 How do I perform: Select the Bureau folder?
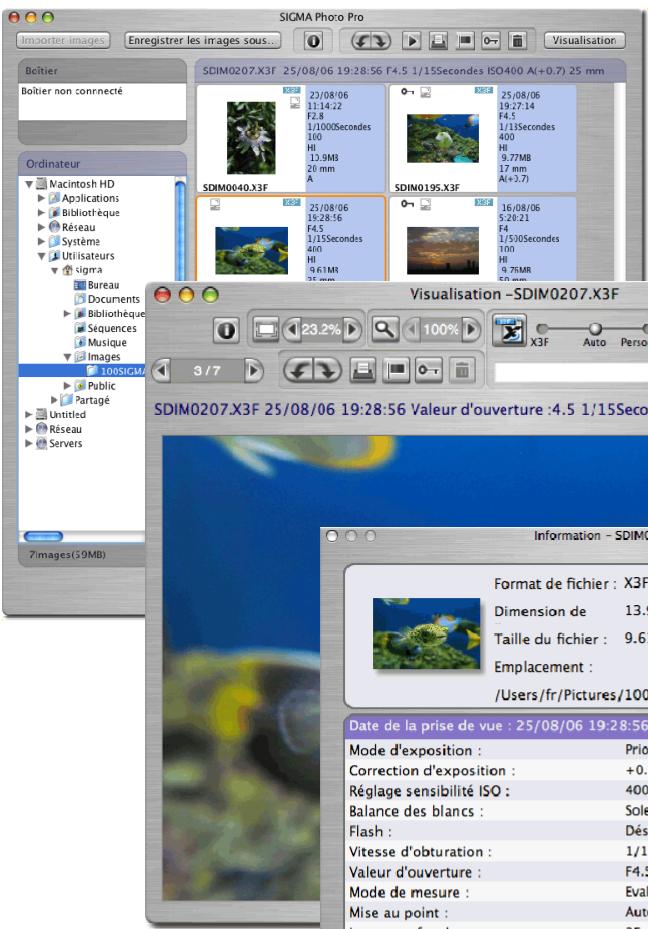pyautogui.click(x=97, y=285)
